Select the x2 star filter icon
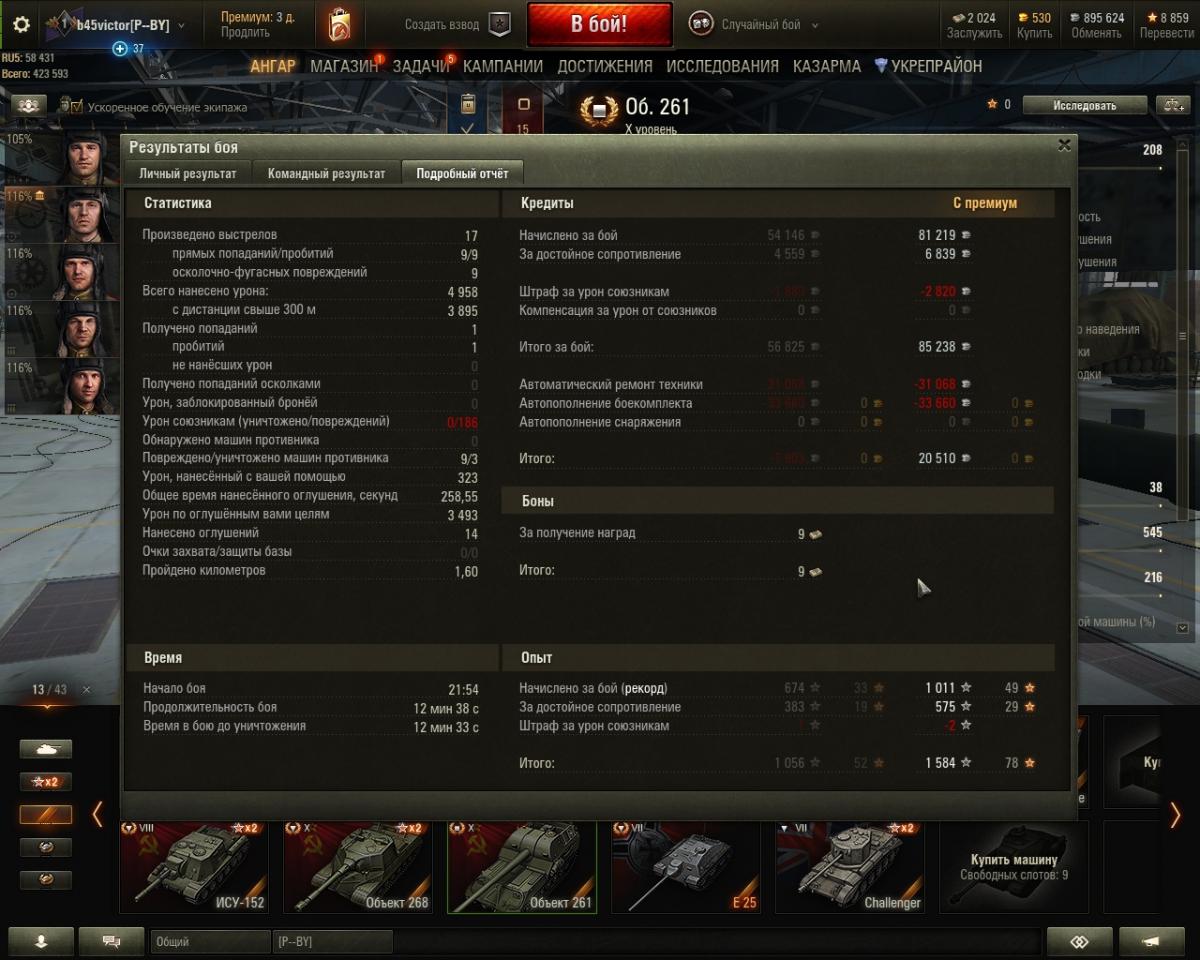1200x960 pixels. pos(46,782)
